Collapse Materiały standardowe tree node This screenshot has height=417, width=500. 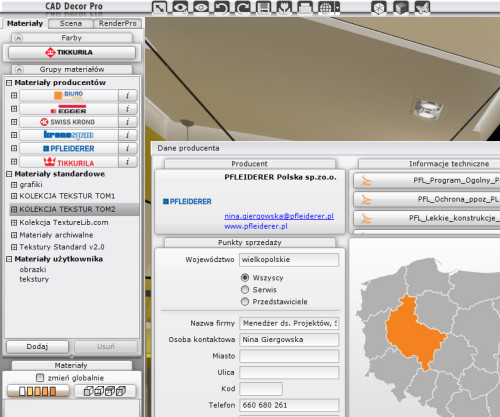9,174
